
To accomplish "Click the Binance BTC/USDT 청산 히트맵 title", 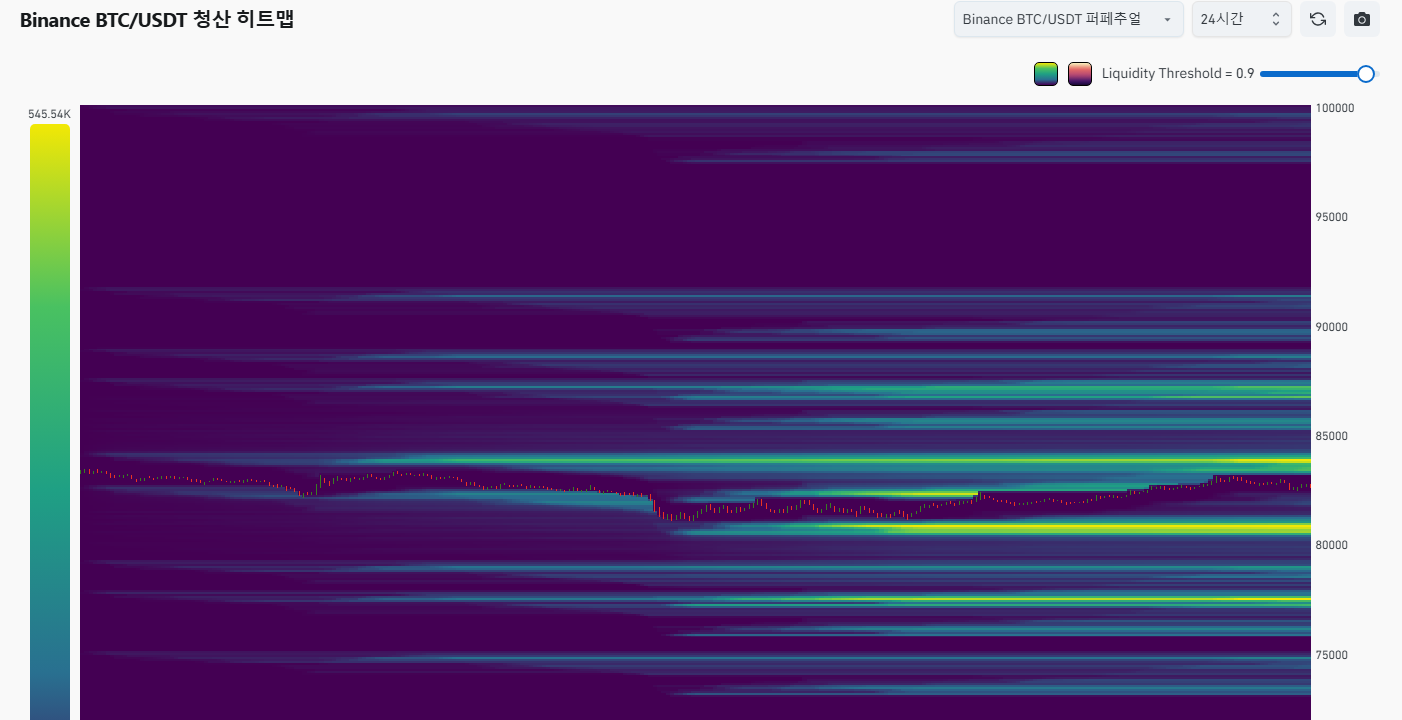I will pyautogui.click(x=157, y=19).
